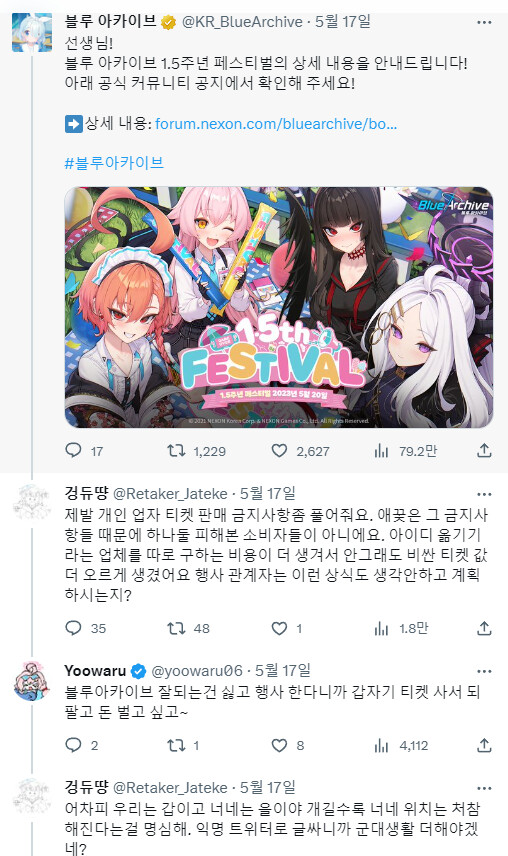
Task: Open the 1.5th Festival image
Action: pos(279,307)
